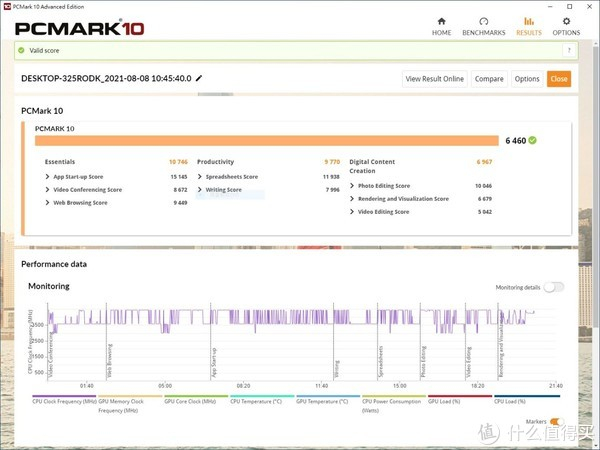
Task: Toggle the Markers switch
Action: tap(556, 422)
